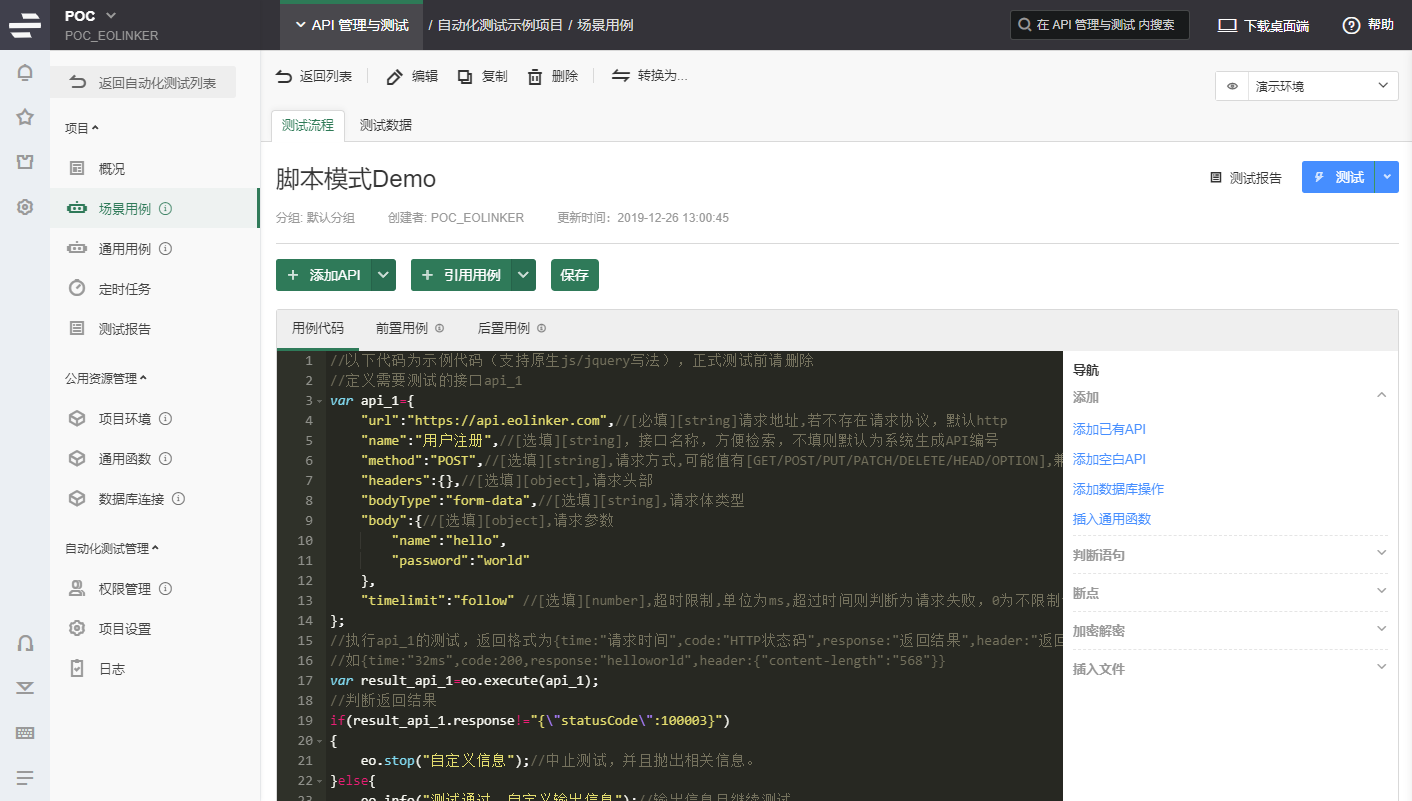Screen dimensions: 1412x801
Task: Click the green 保存 button
Action: point(574,275)
